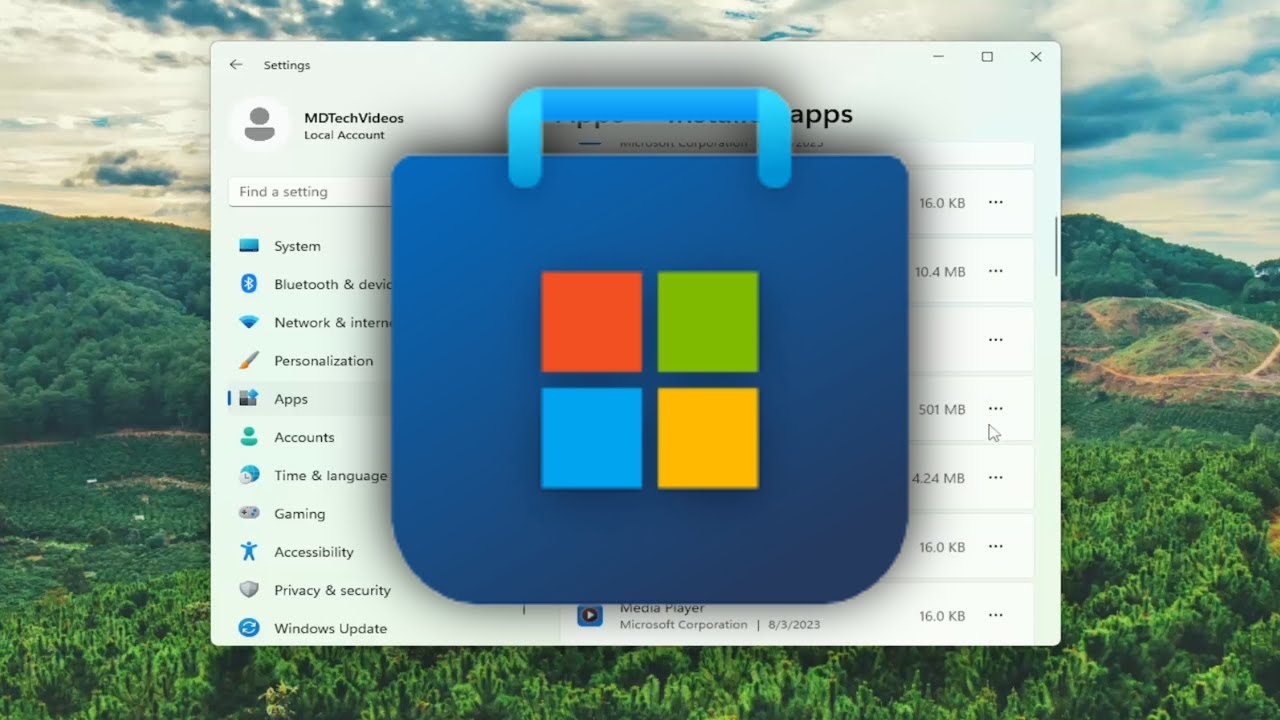Open the Windows Update category

pos(330,628)
